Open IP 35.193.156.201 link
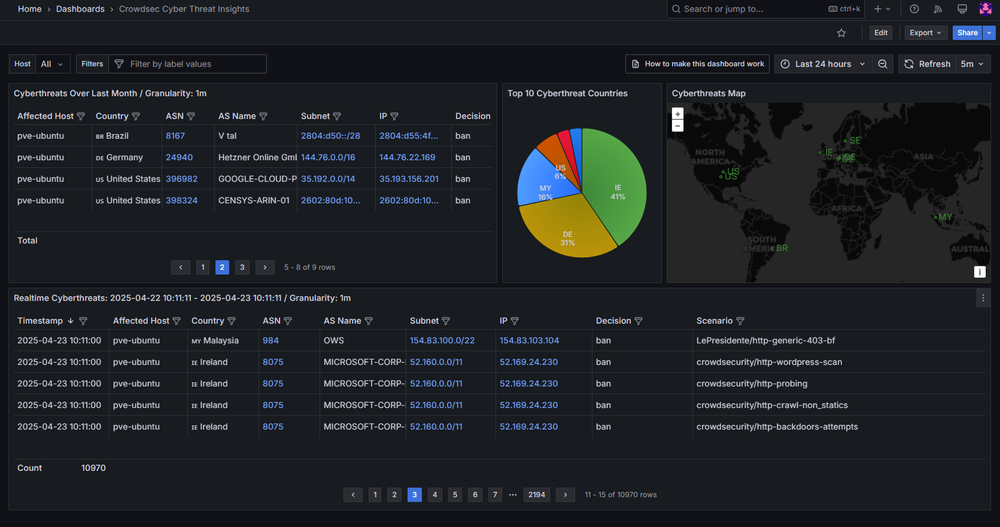 (x=409, y=179)
